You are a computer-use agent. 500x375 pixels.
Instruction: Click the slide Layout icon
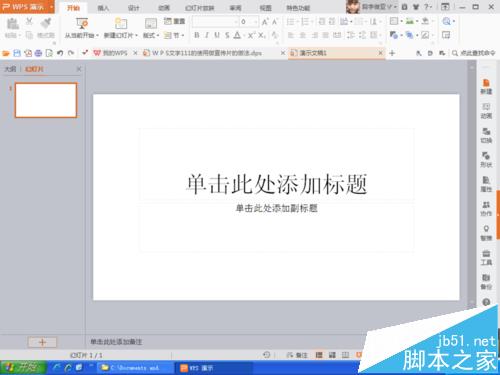pos(151,23)
